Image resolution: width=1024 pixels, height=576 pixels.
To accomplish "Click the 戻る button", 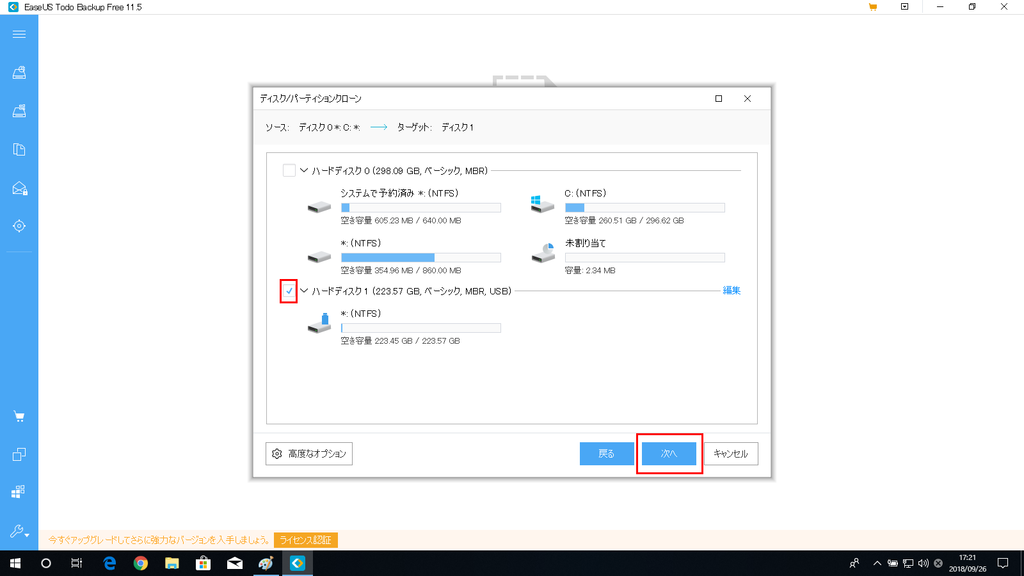I will 607,453.
